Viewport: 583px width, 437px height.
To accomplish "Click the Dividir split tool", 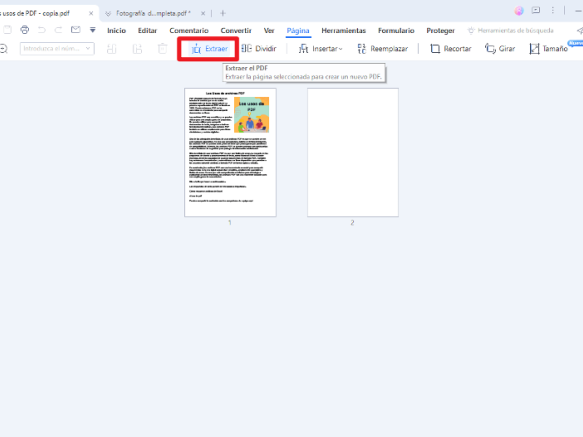I will click(259, 49).
